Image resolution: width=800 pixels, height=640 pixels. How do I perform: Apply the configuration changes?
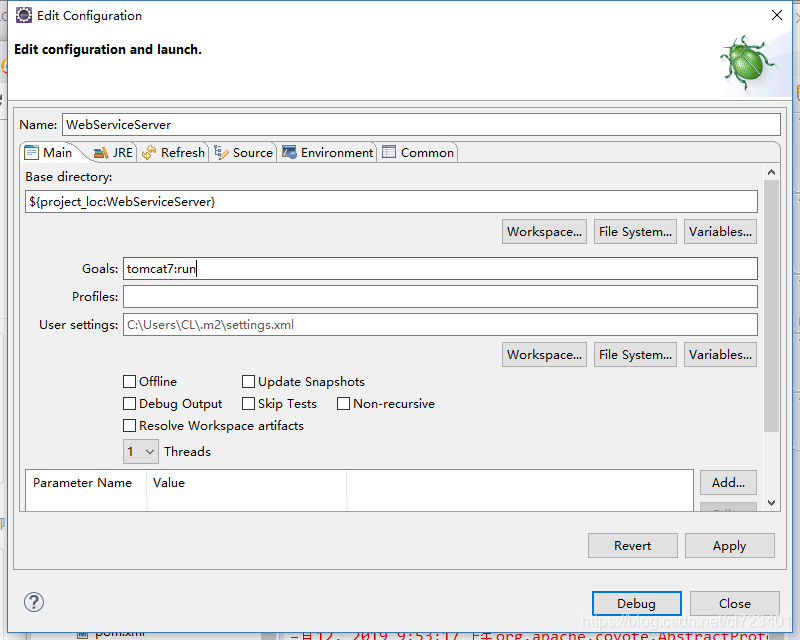[x=730, y=546]
